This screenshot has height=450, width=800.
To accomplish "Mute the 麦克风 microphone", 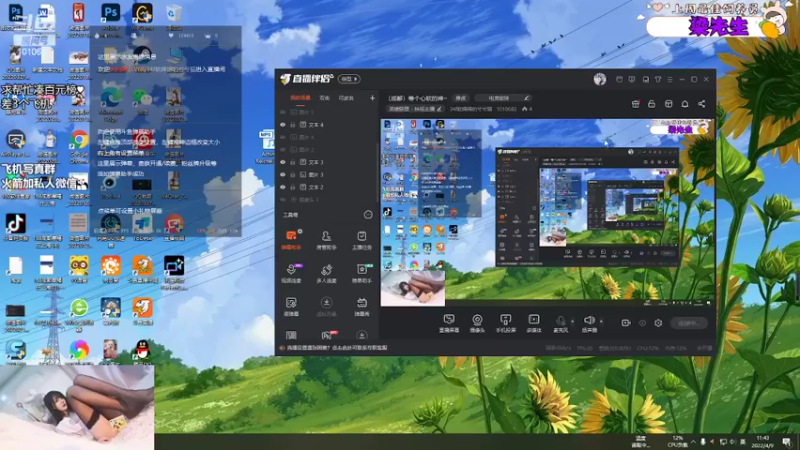I will (x=560, y=323).
